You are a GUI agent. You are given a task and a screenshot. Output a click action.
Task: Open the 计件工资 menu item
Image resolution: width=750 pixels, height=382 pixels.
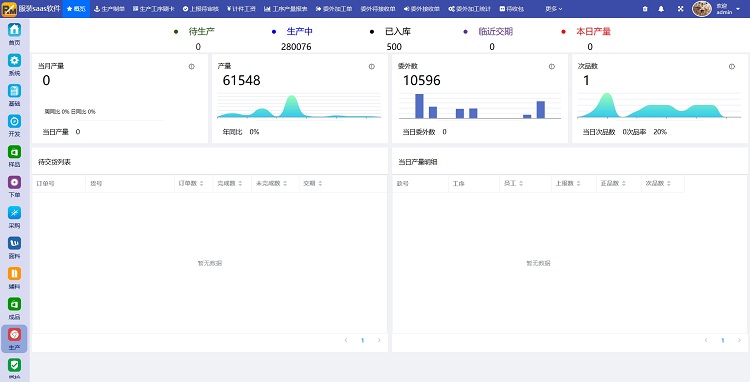(242, 9)
